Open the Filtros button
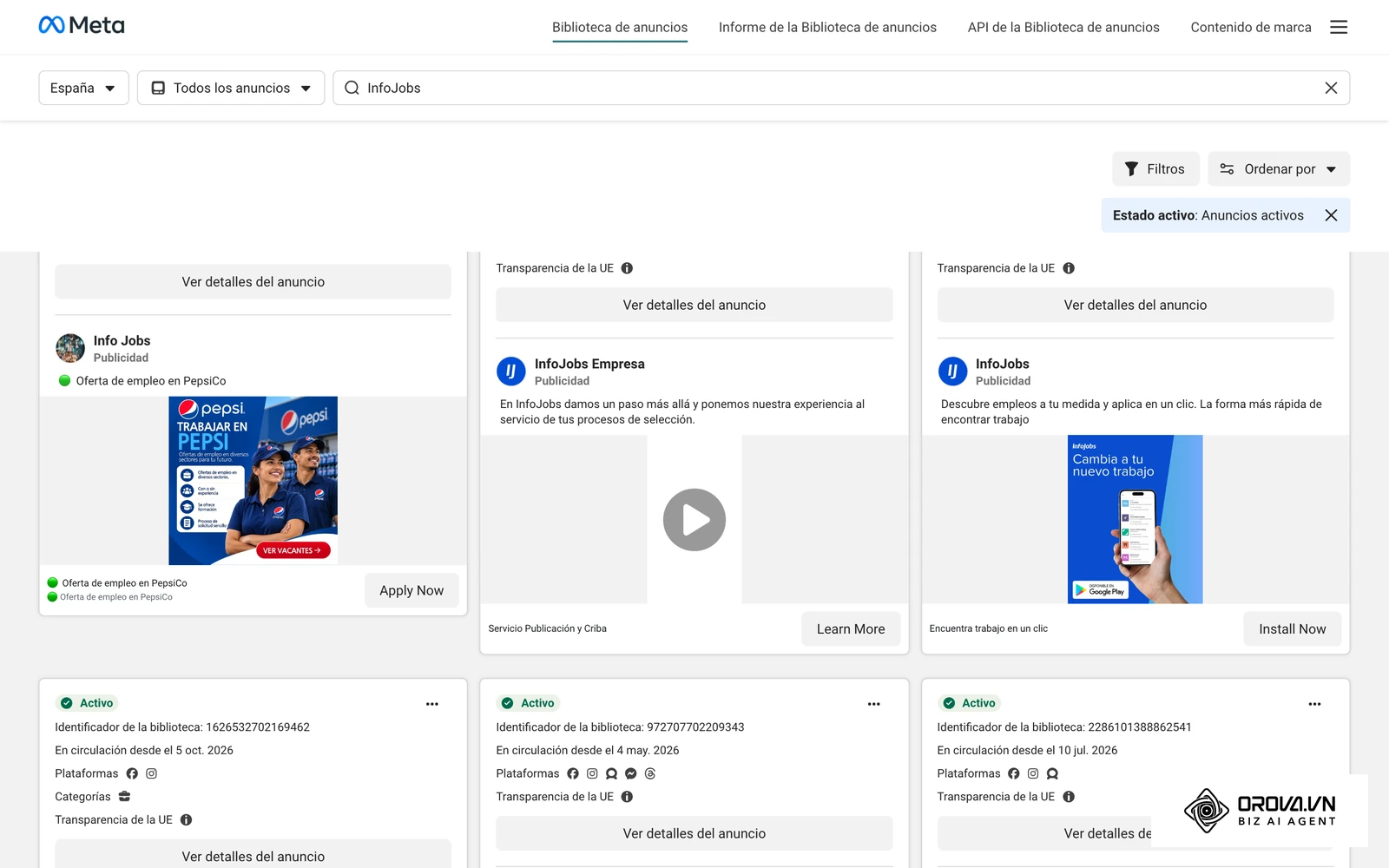 tap(1155, 168)
